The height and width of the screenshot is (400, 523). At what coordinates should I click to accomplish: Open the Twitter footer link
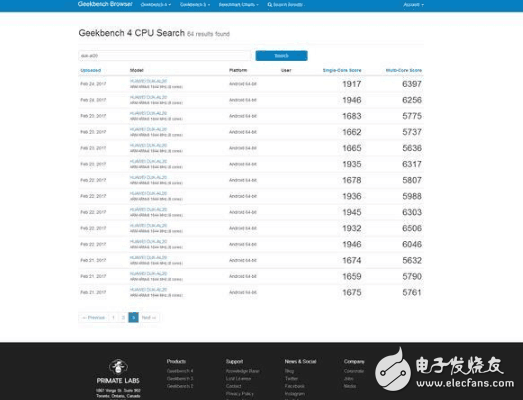click(x=292, y=379)
